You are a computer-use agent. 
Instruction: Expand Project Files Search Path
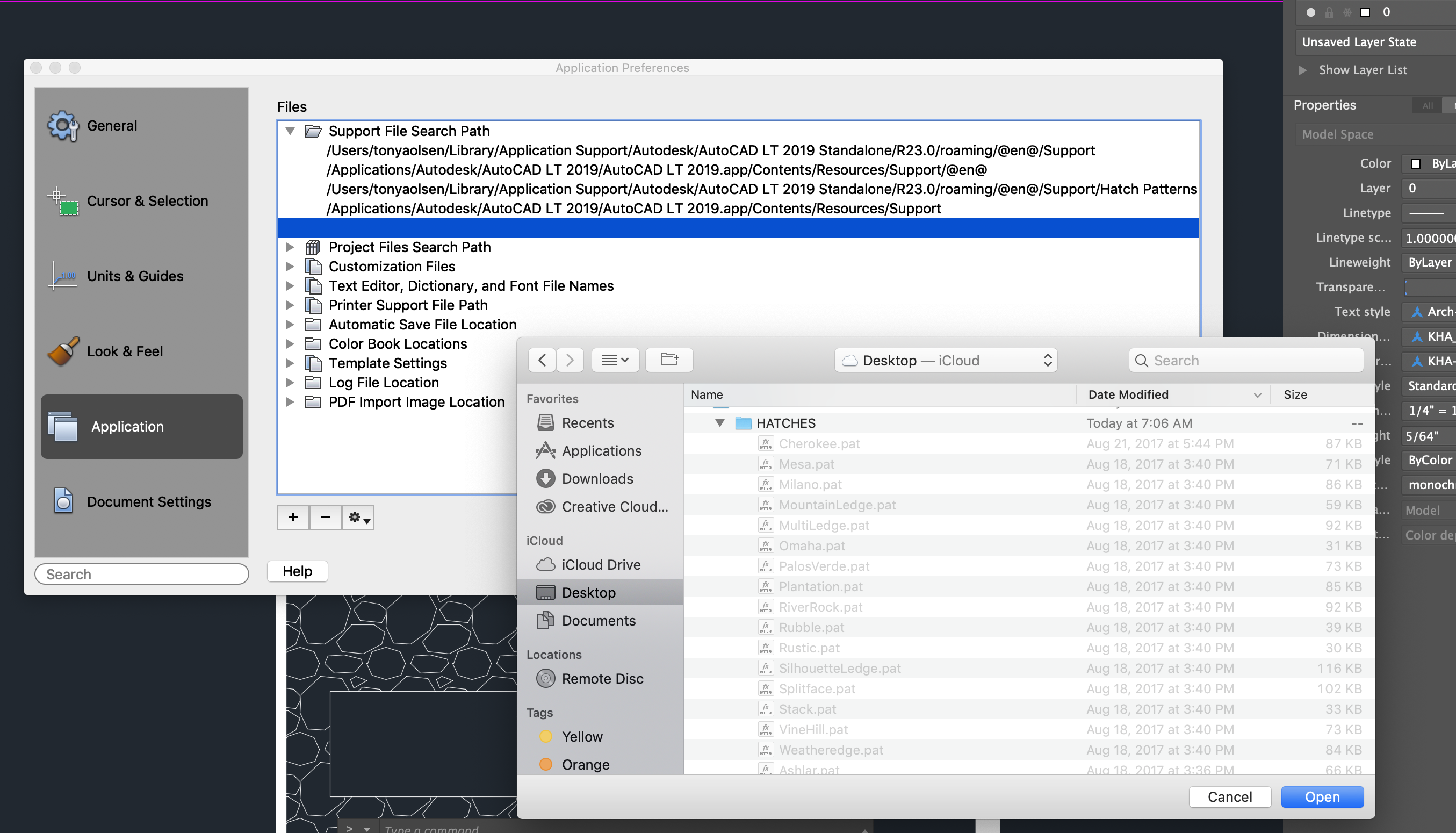click(x=290, y=247)
